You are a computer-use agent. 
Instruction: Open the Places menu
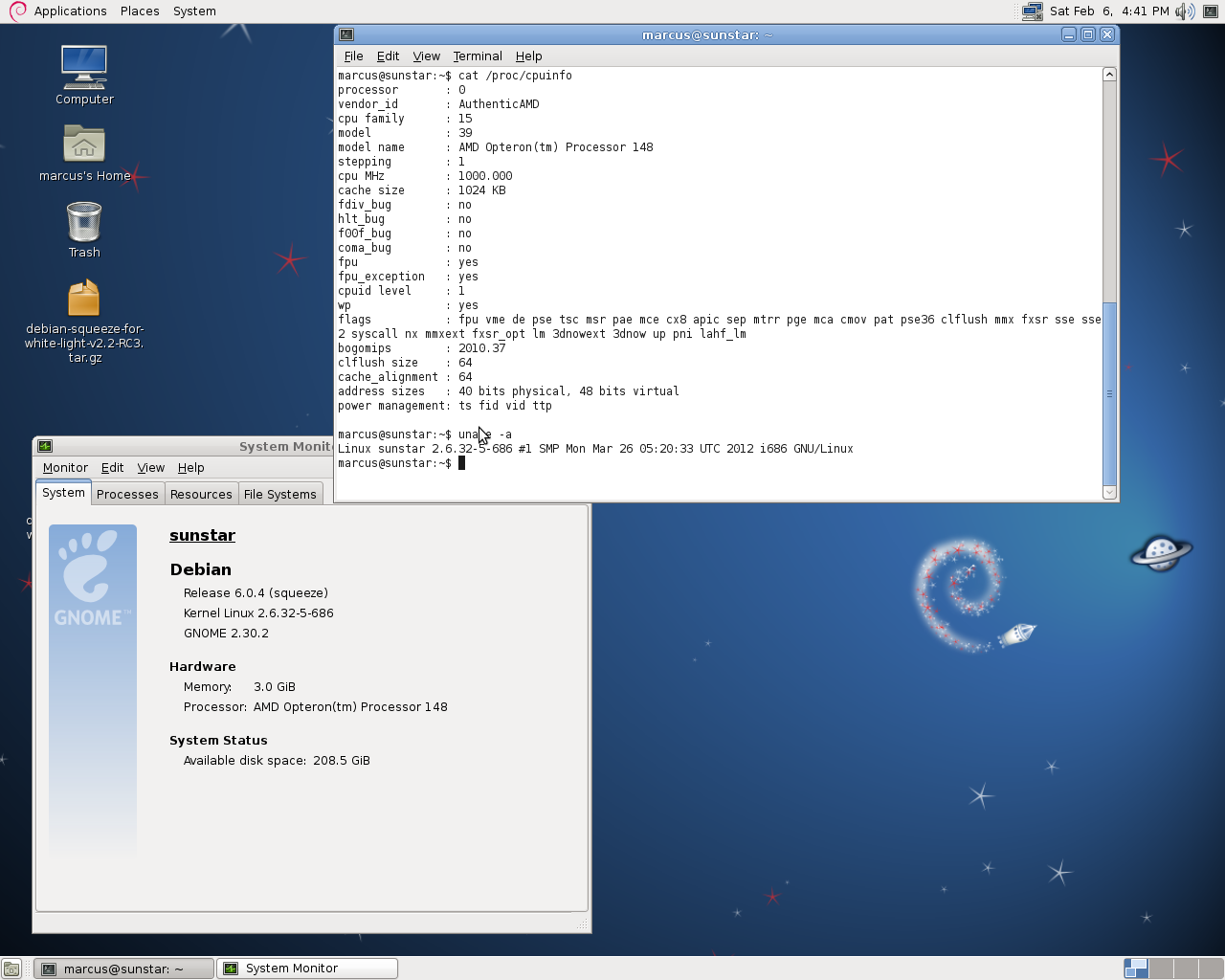tap(140, 11)
